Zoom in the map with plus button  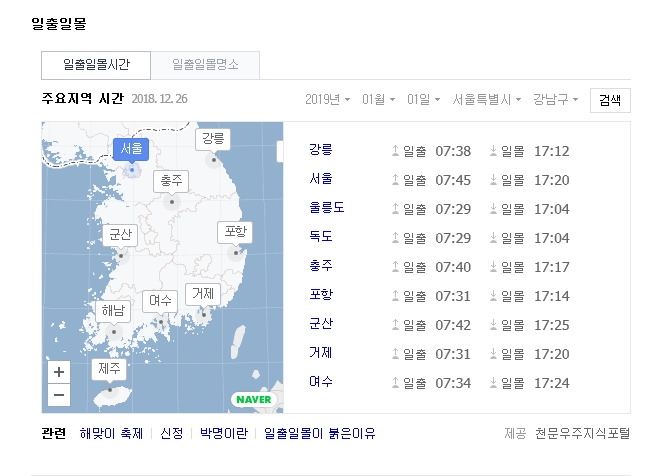pos(59,372)
